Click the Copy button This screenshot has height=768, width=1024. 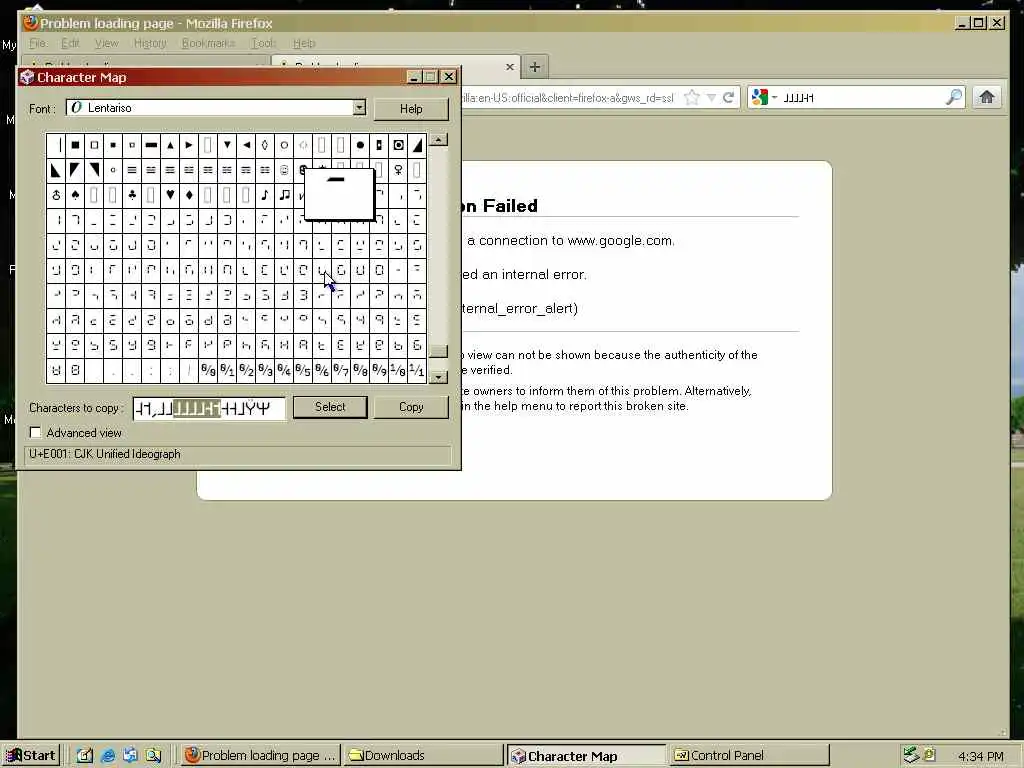pyautogui.click(x=411, y=407)
